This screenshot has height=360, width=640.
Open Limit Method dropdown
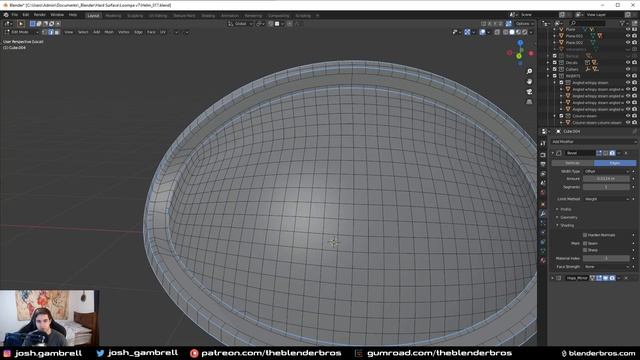607,199
